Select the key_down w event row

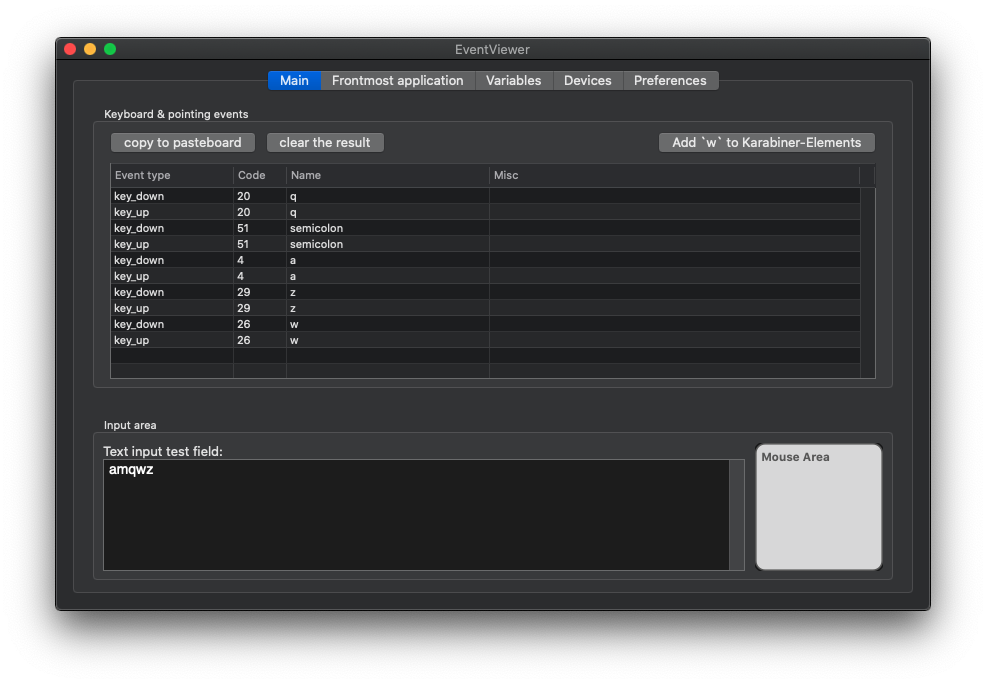tap(485, 324)
